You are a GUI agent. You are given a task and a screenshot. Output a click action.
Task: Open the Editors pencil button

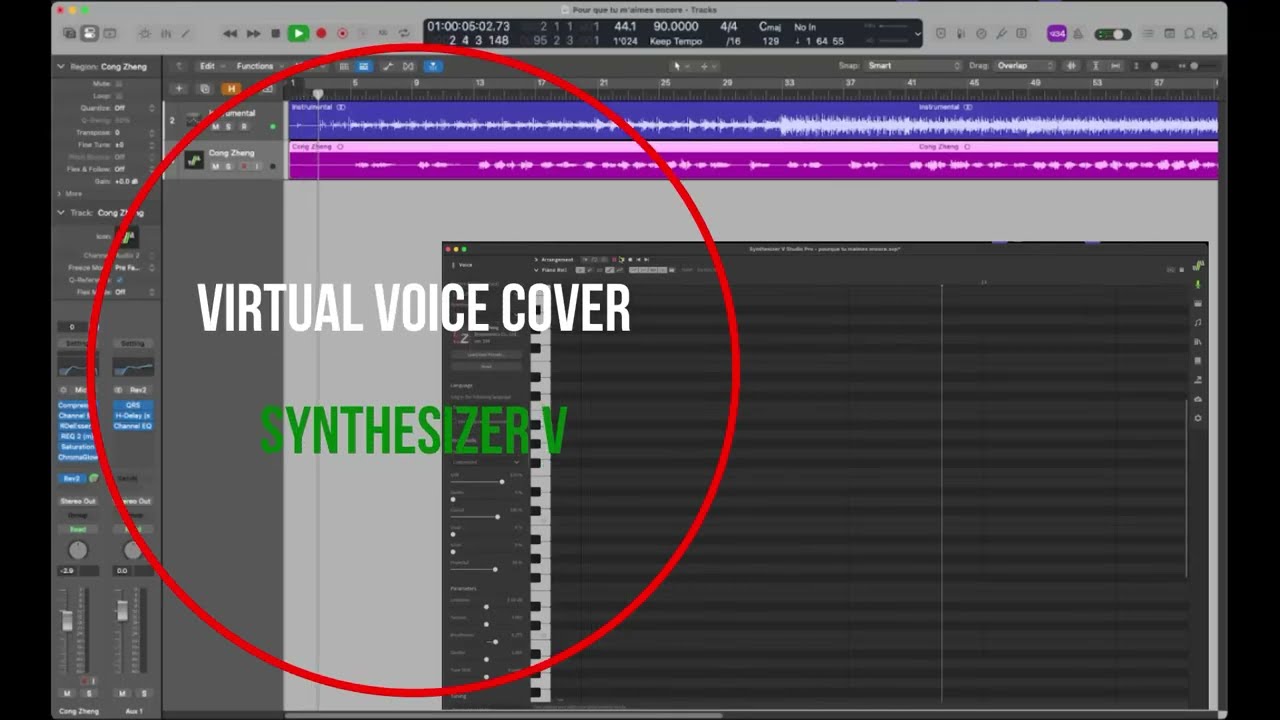(x=185, y=33)
